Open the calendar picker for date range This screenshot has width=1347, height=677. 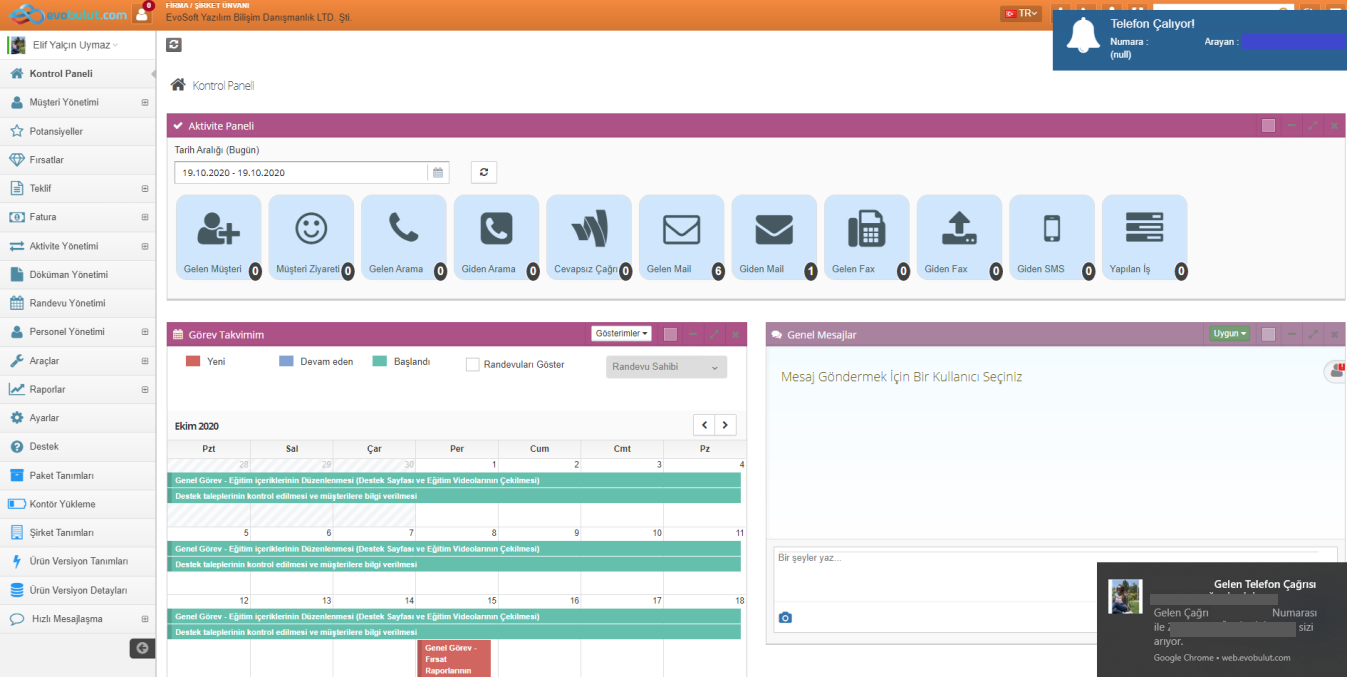point(437,173)
